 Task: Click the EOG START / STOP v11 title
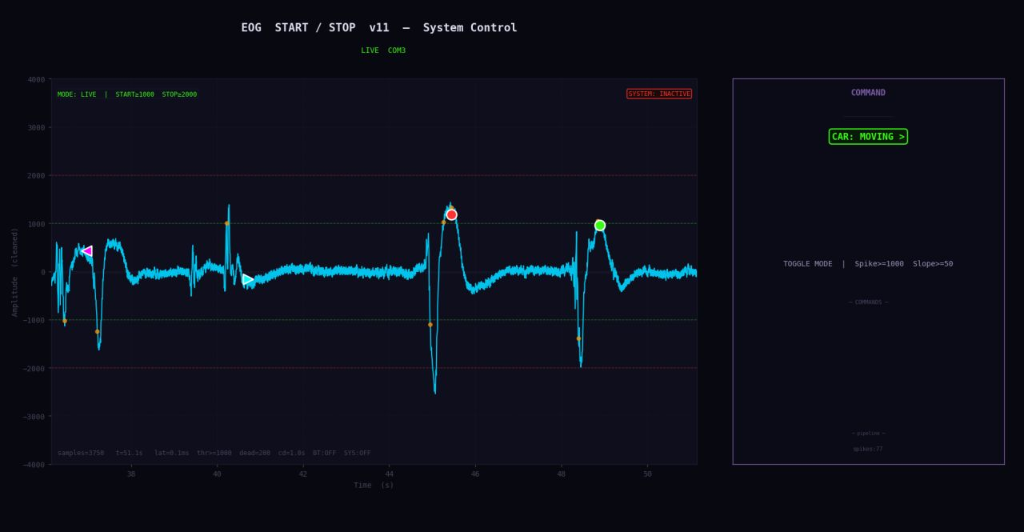(315, 27)
